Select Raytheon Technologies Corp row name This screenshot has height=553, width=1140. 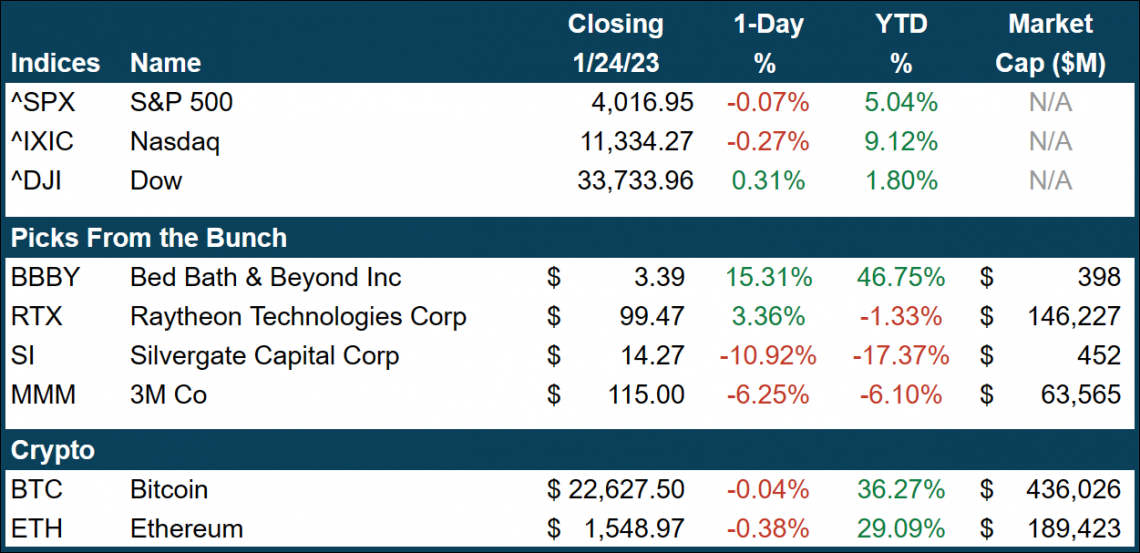[298, 316]
